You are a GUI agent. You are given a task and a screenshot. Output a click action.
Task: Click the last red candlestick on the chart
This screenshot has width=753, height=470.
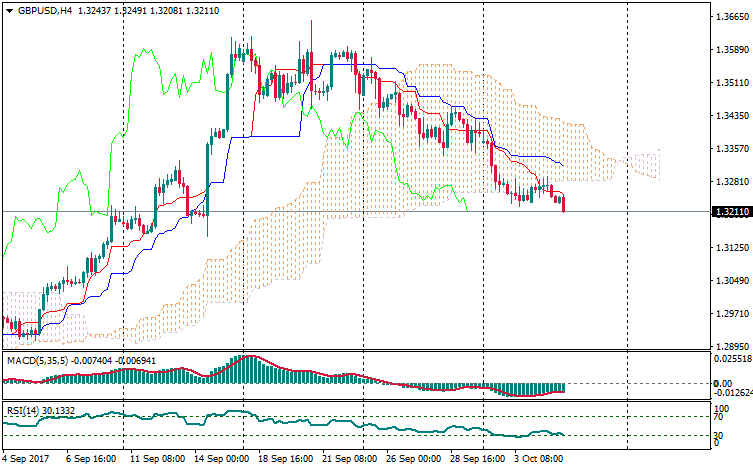[x=564, y=204]
